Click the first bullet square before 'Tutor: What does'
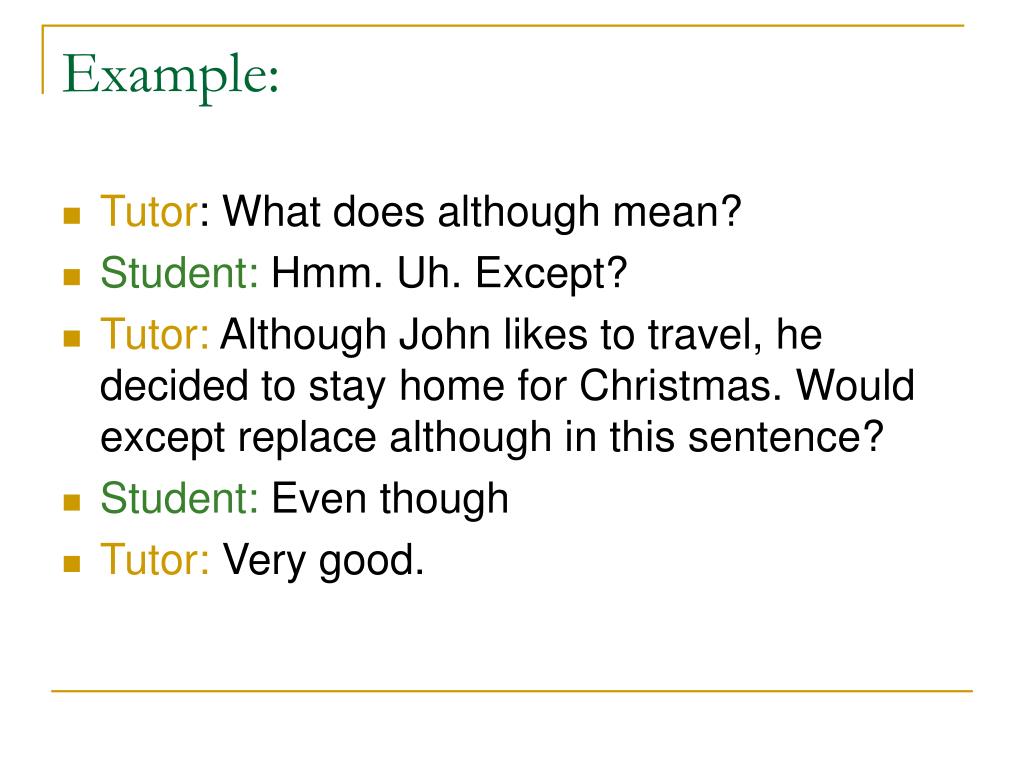This screenshot has width=1024, height=768. [x=72, y=216]
